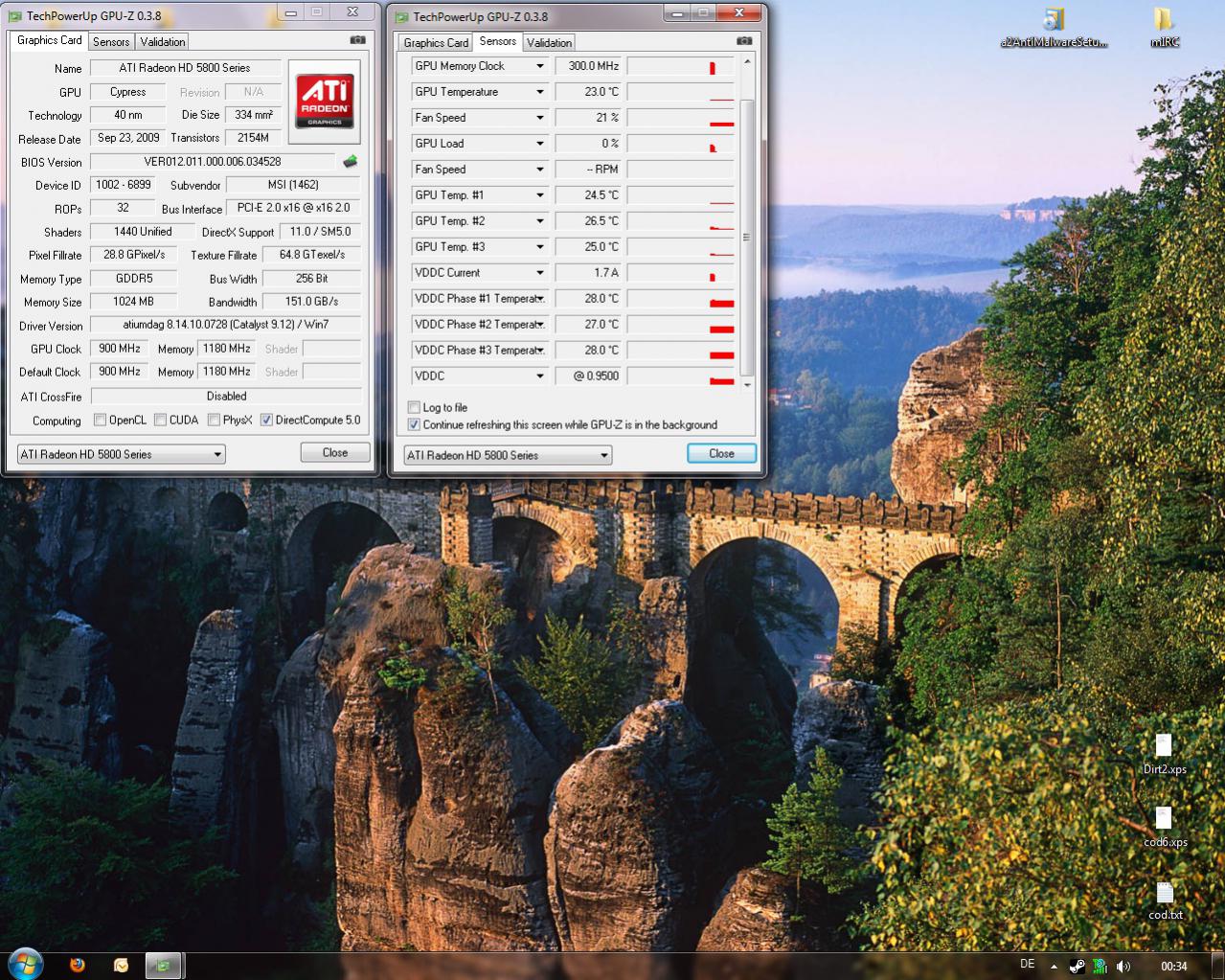
Task: Open Firefox from the taskbar
Action: 78,965
